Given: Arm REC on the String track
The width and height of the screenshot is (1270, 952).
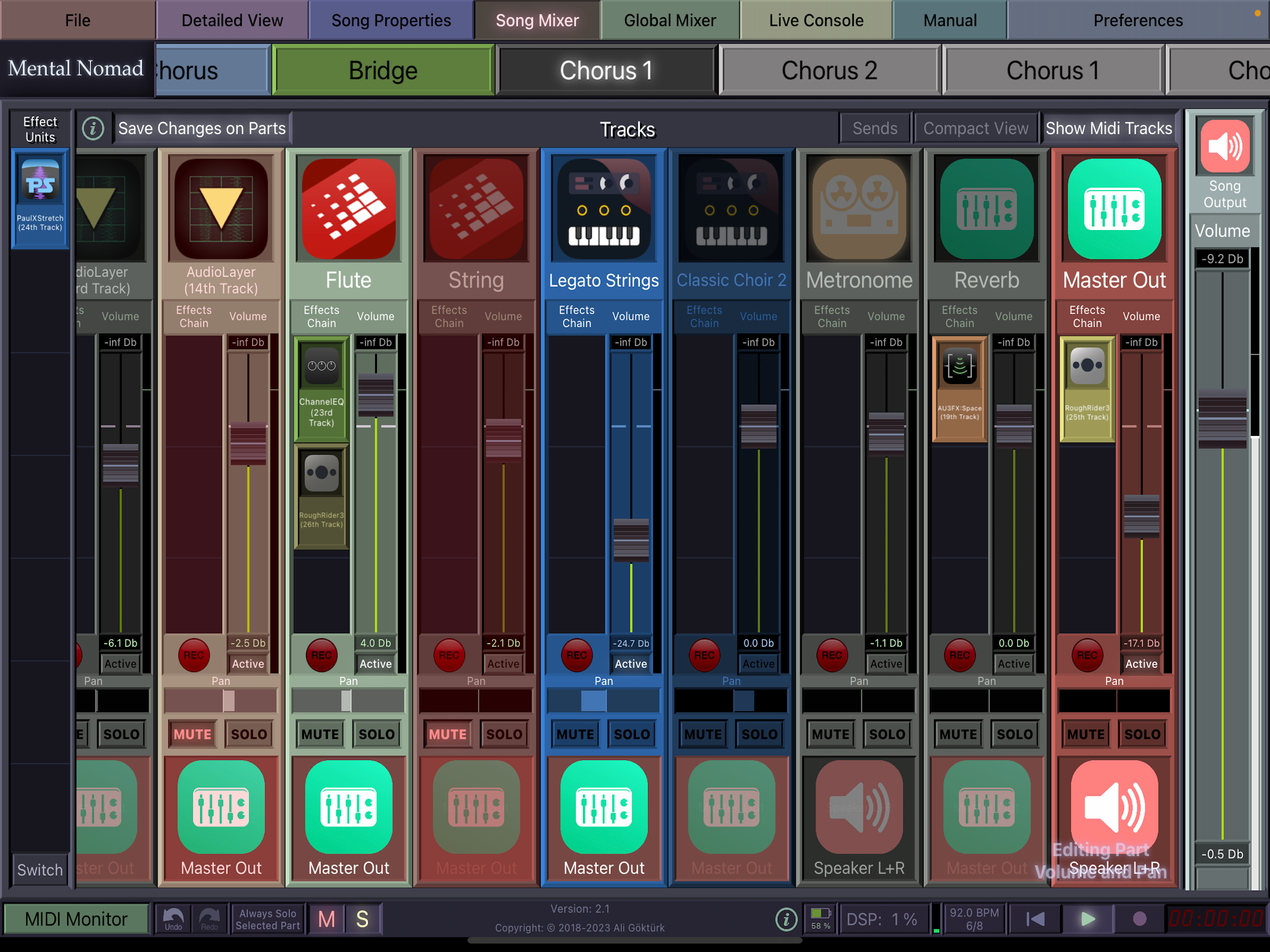Looking at the screenshot, I should click(449, 655).
